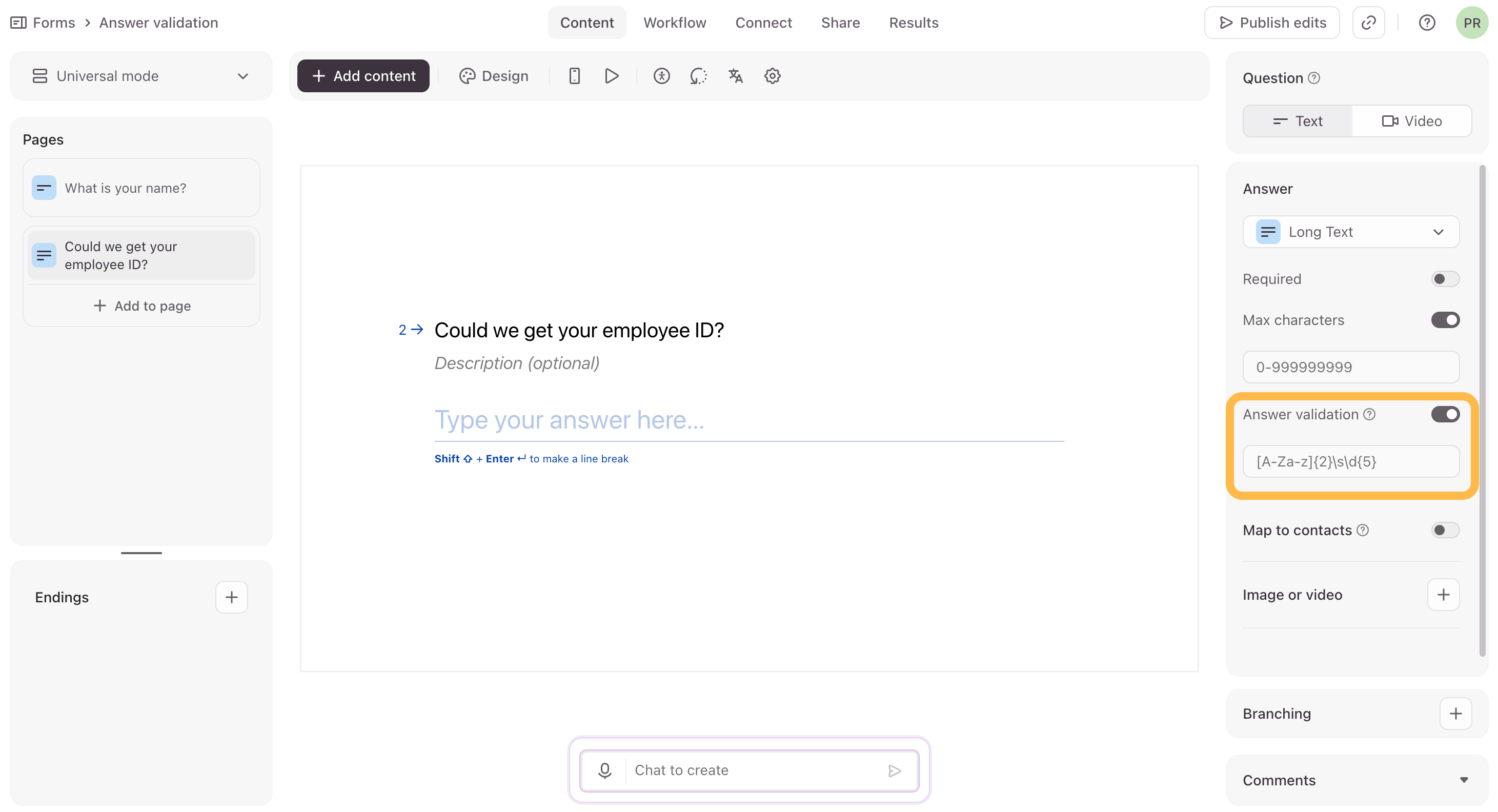Switch to the Workflow tab

click(x=675, y=23)
